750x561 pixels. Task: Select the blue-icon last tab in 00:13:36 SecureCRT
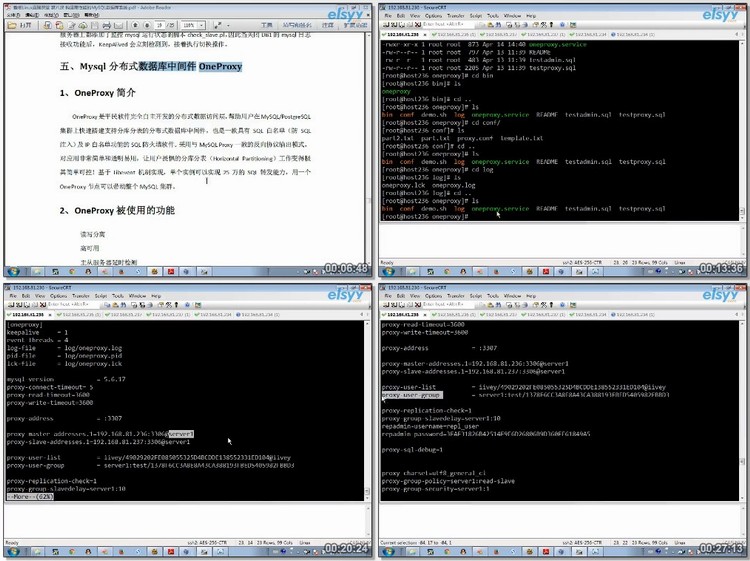634,34
